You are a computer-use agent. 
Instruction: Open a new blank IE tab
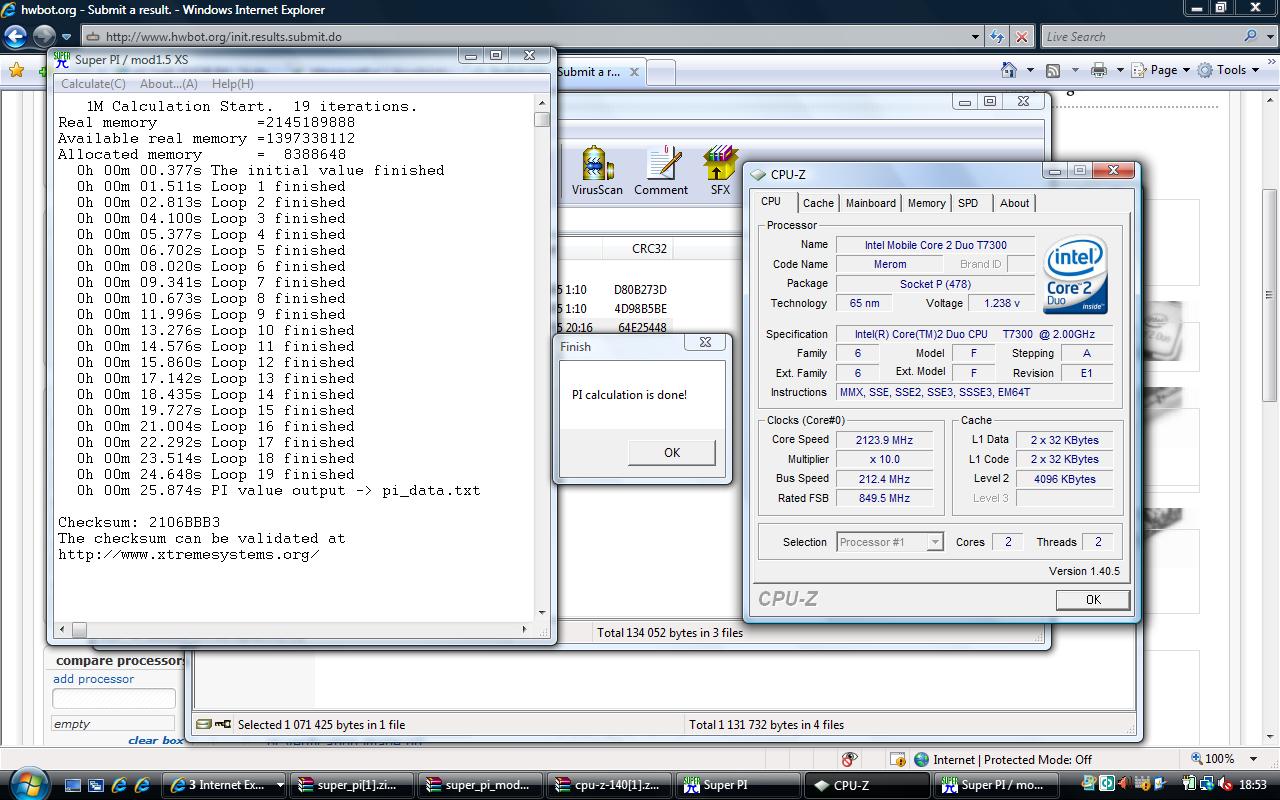click(661, 72)
